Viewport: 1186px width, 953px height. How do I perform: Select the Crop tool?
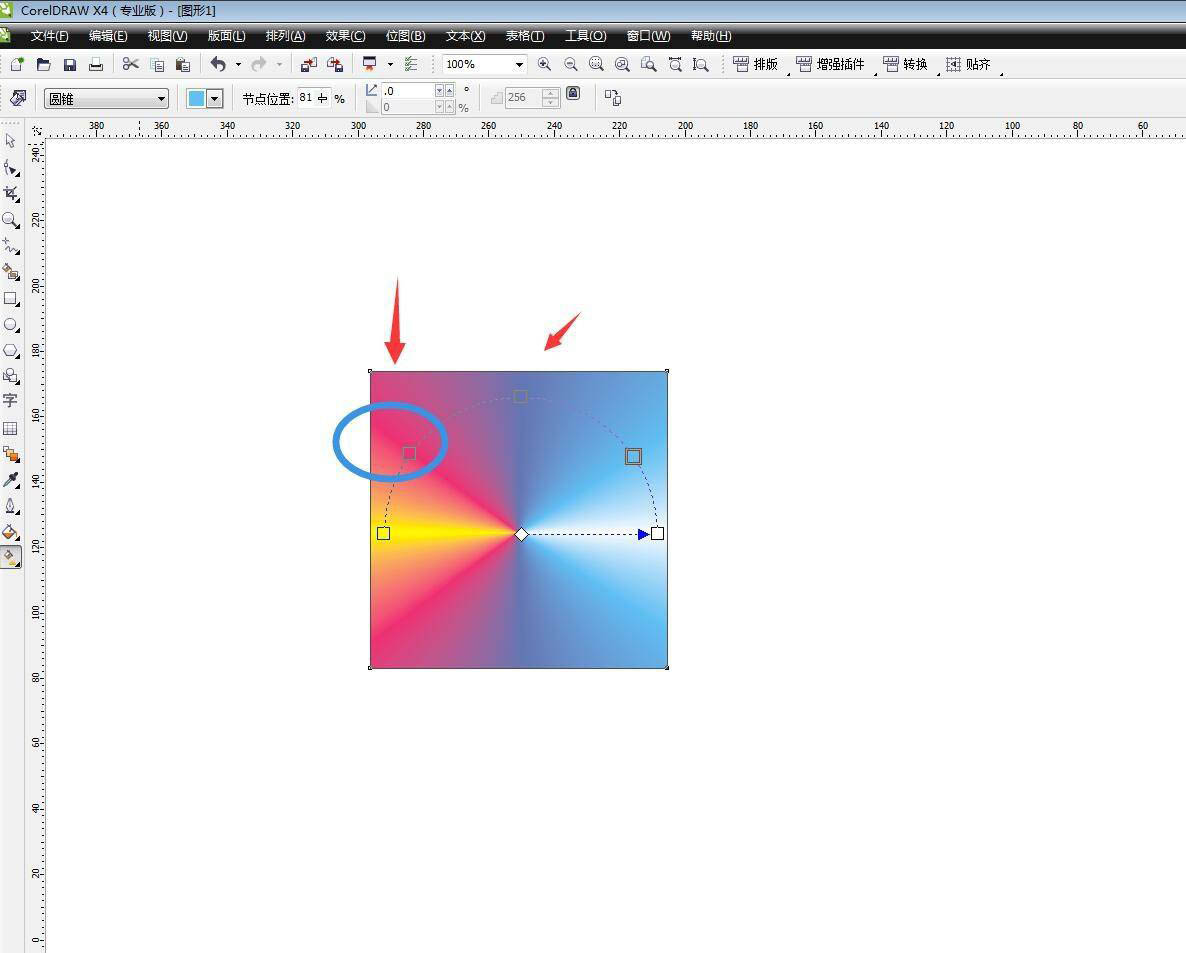click(x=11, y=194)
